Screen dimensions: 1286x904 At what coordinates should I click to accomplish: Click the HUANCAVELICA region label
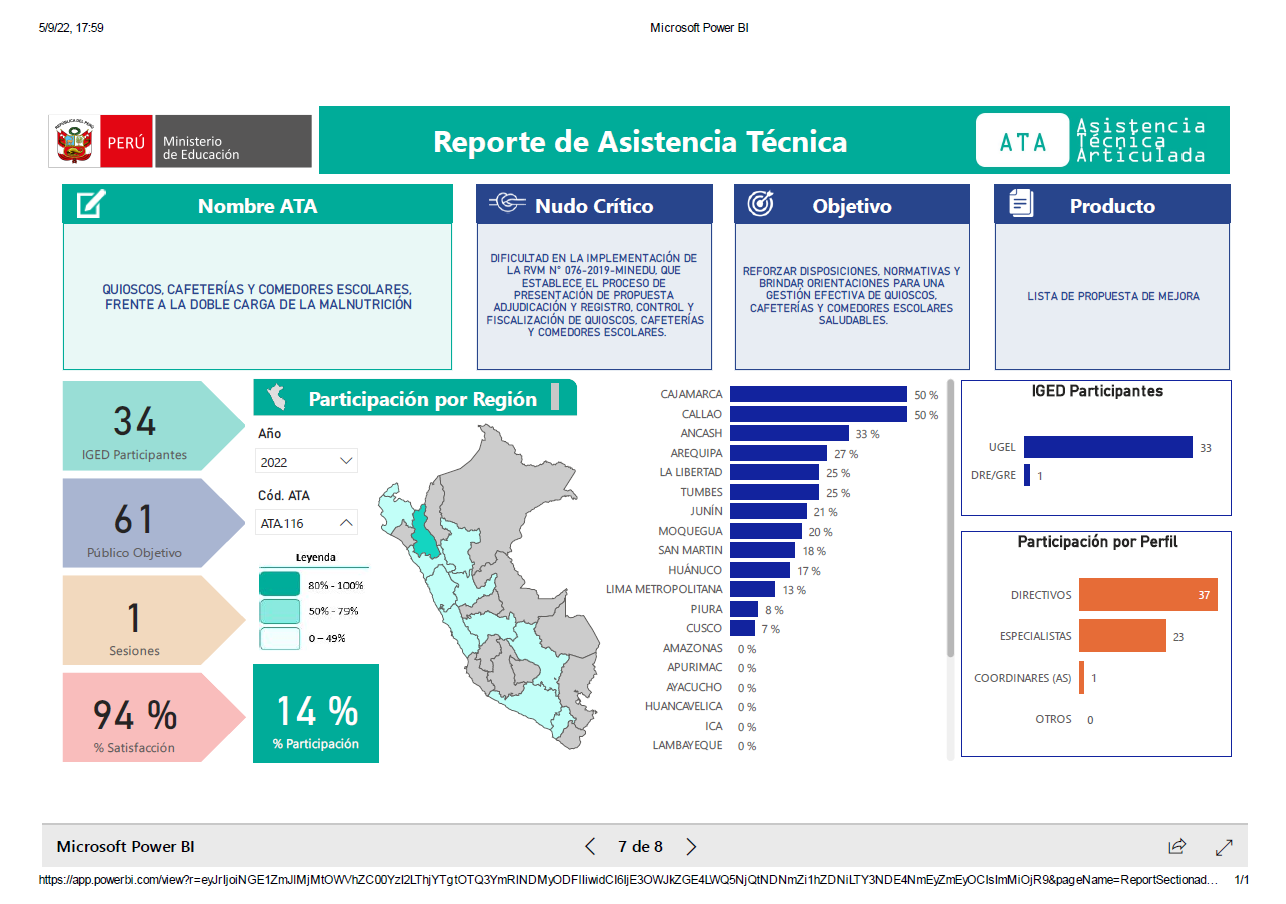(x=684, y=706)
